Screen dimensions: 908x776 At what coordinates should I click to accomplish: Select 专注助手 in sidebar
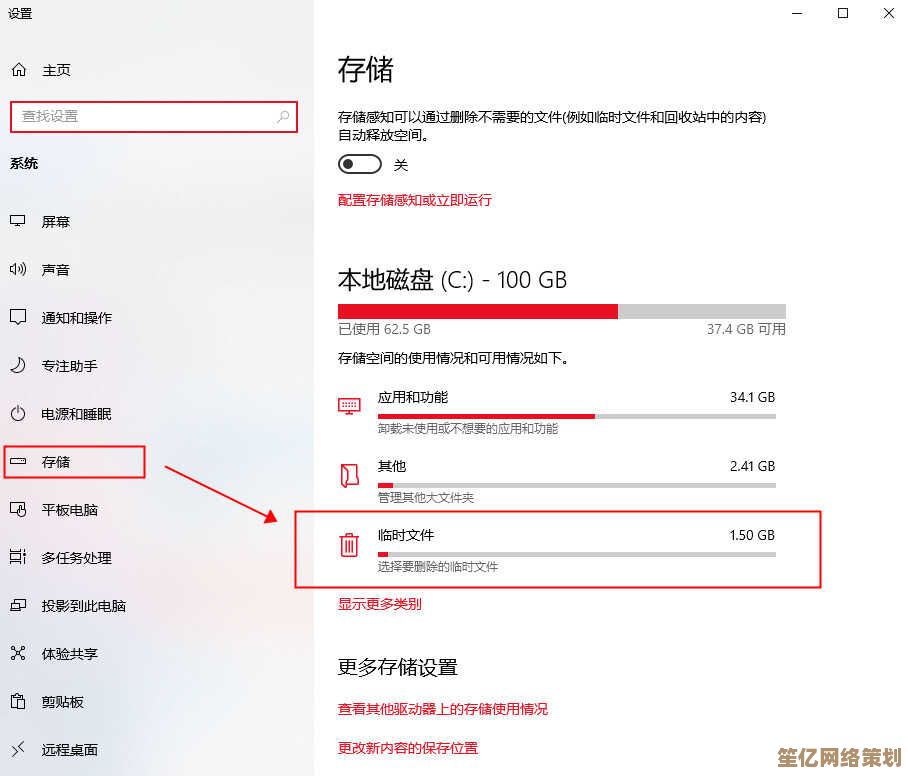[x=69, y=365]
